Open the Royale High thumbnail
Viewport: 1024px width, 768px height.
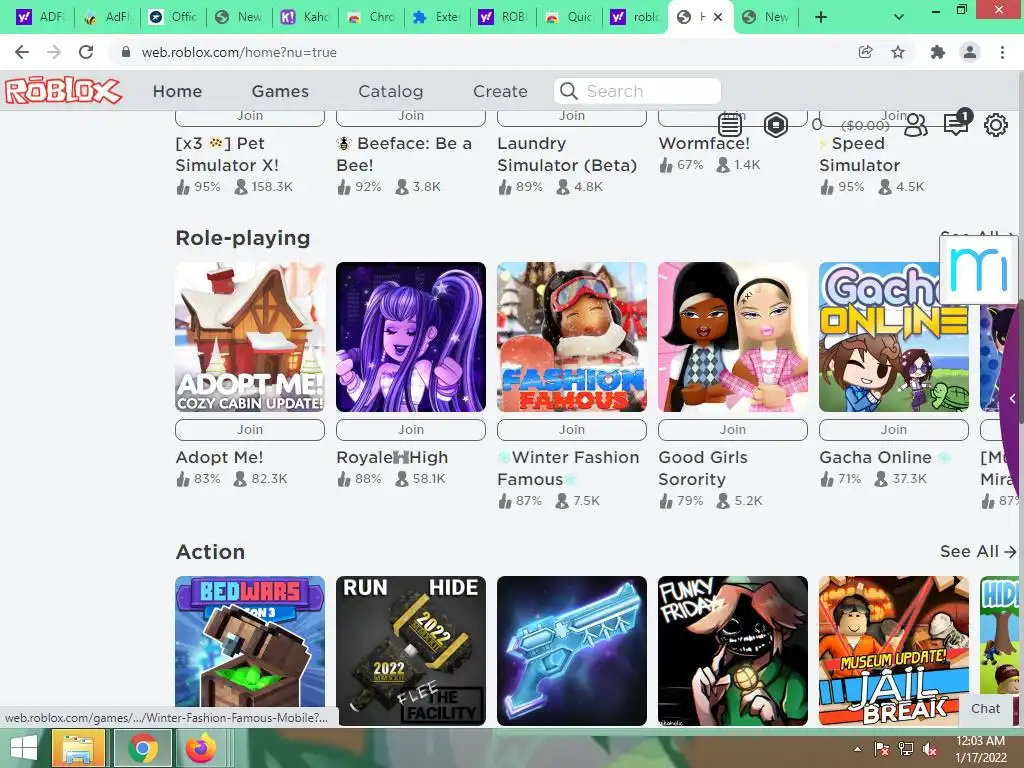[411, 337]
